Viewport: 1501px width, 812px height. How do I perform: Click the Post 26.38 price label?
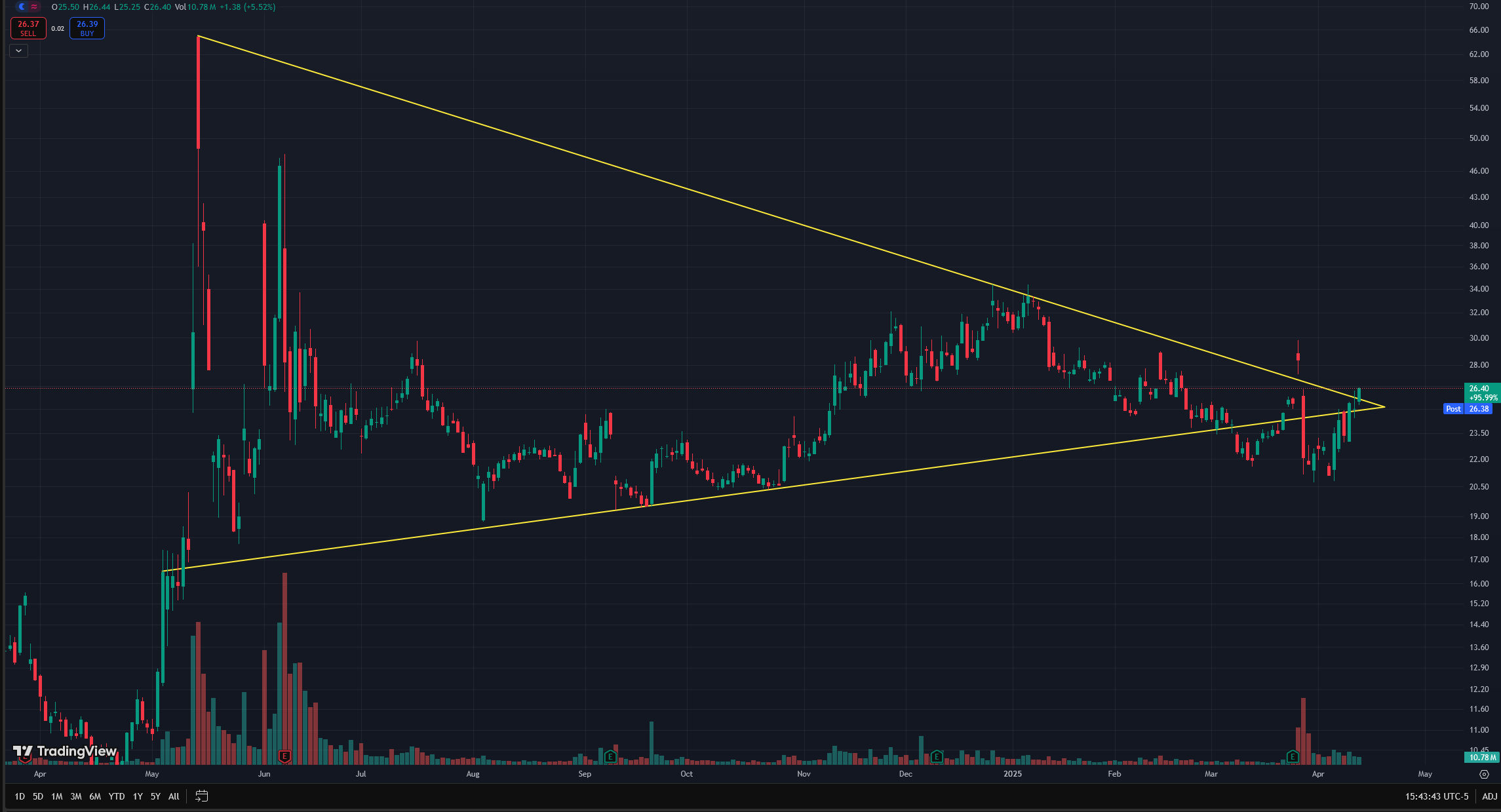(x=1468, y=408)
